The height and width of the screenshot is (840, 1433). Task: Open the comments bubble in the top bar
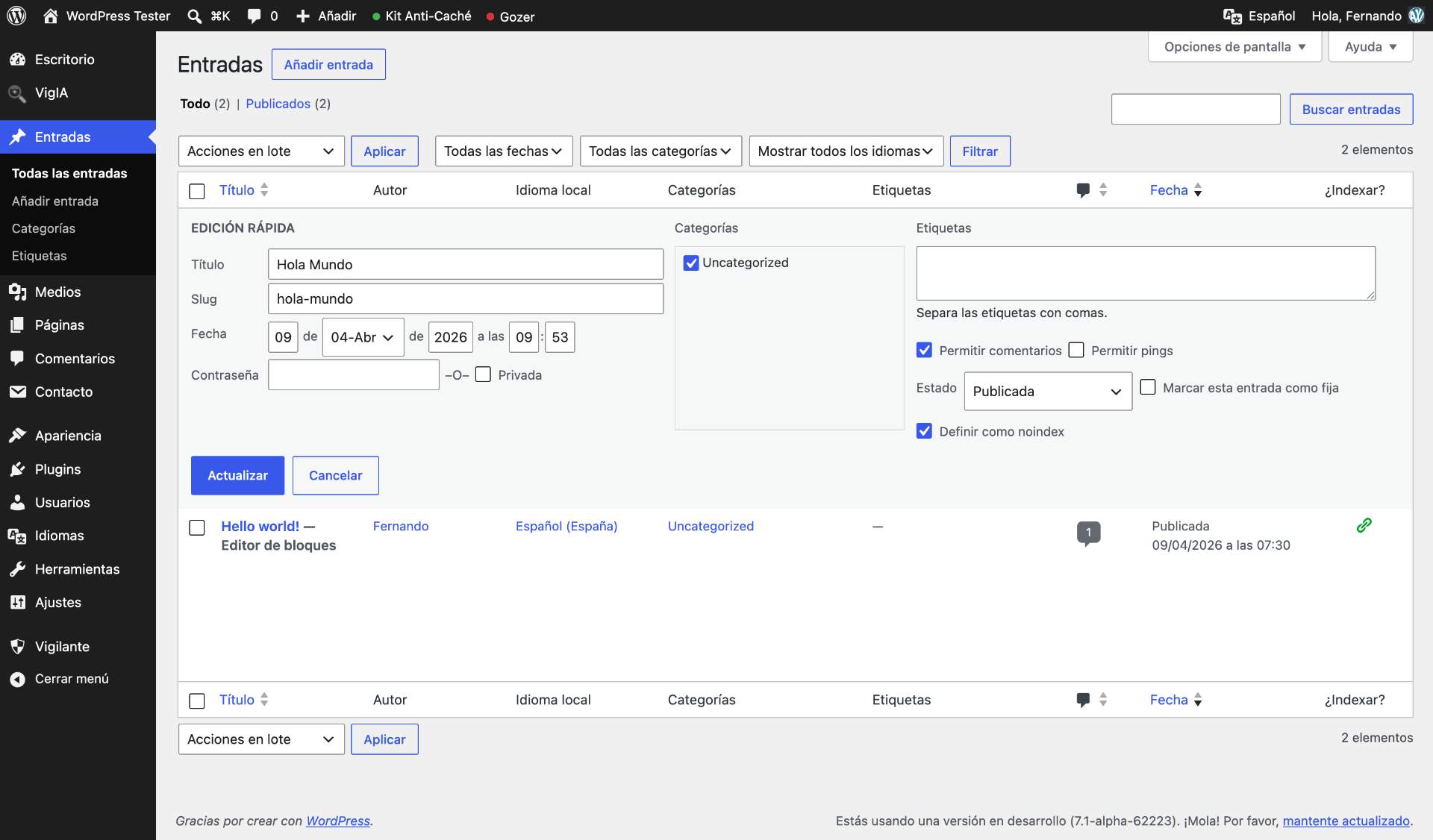[255, 16]
